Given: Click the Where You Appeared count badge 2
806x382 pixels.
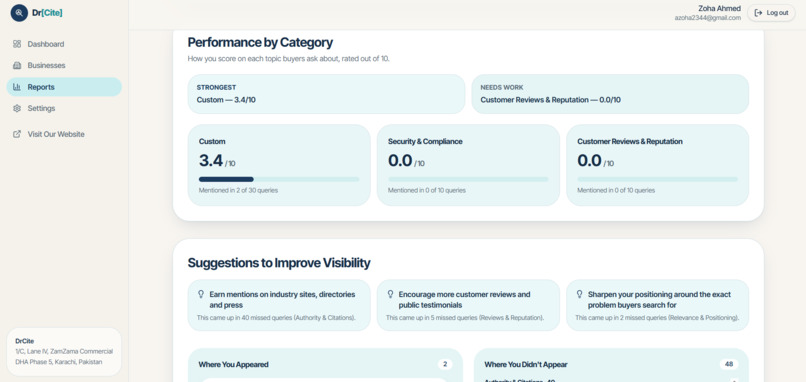Looking at the screenshot, I should (x=445, y=365).
